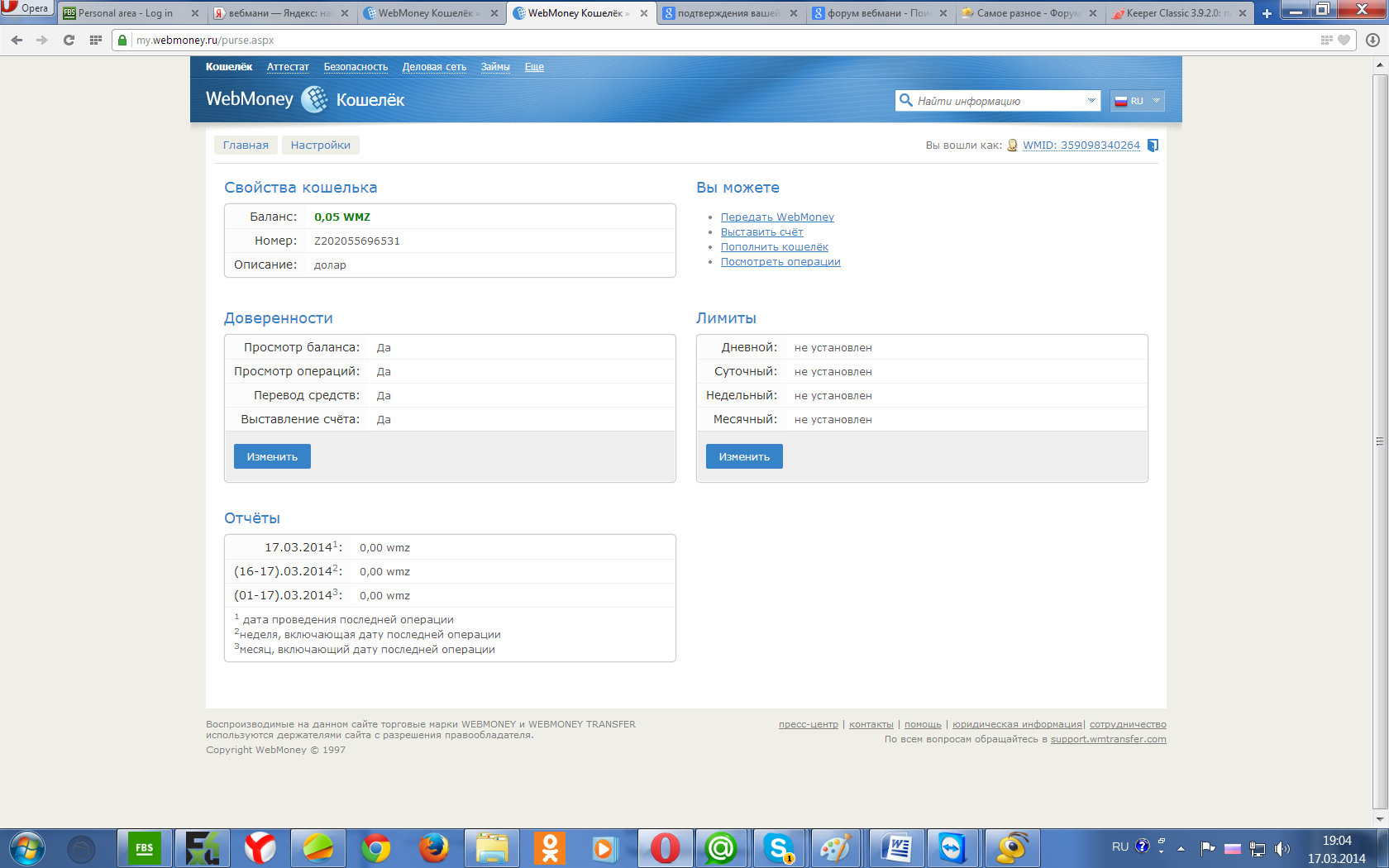Reload the page with the refresh icon
Image resolution: width=1389 pixels, height=868 pixels.
(x=69, y=40)
